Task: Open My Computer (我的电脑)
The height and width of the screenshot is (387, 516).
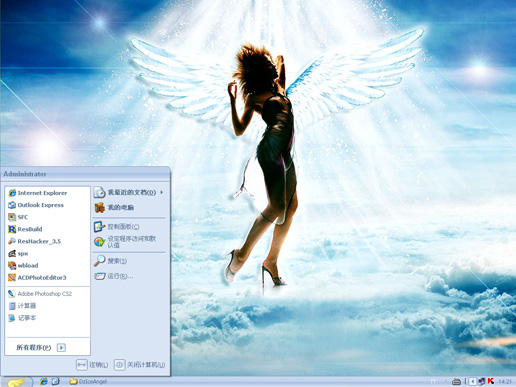Action: coord(129,208)
